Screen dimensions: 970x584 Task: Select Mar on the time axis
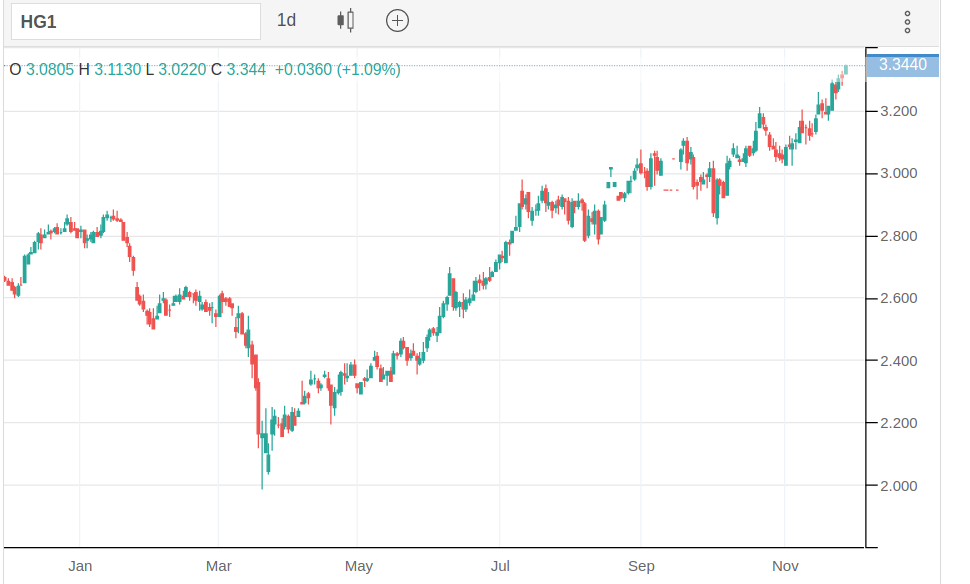[x=219, y=566]
